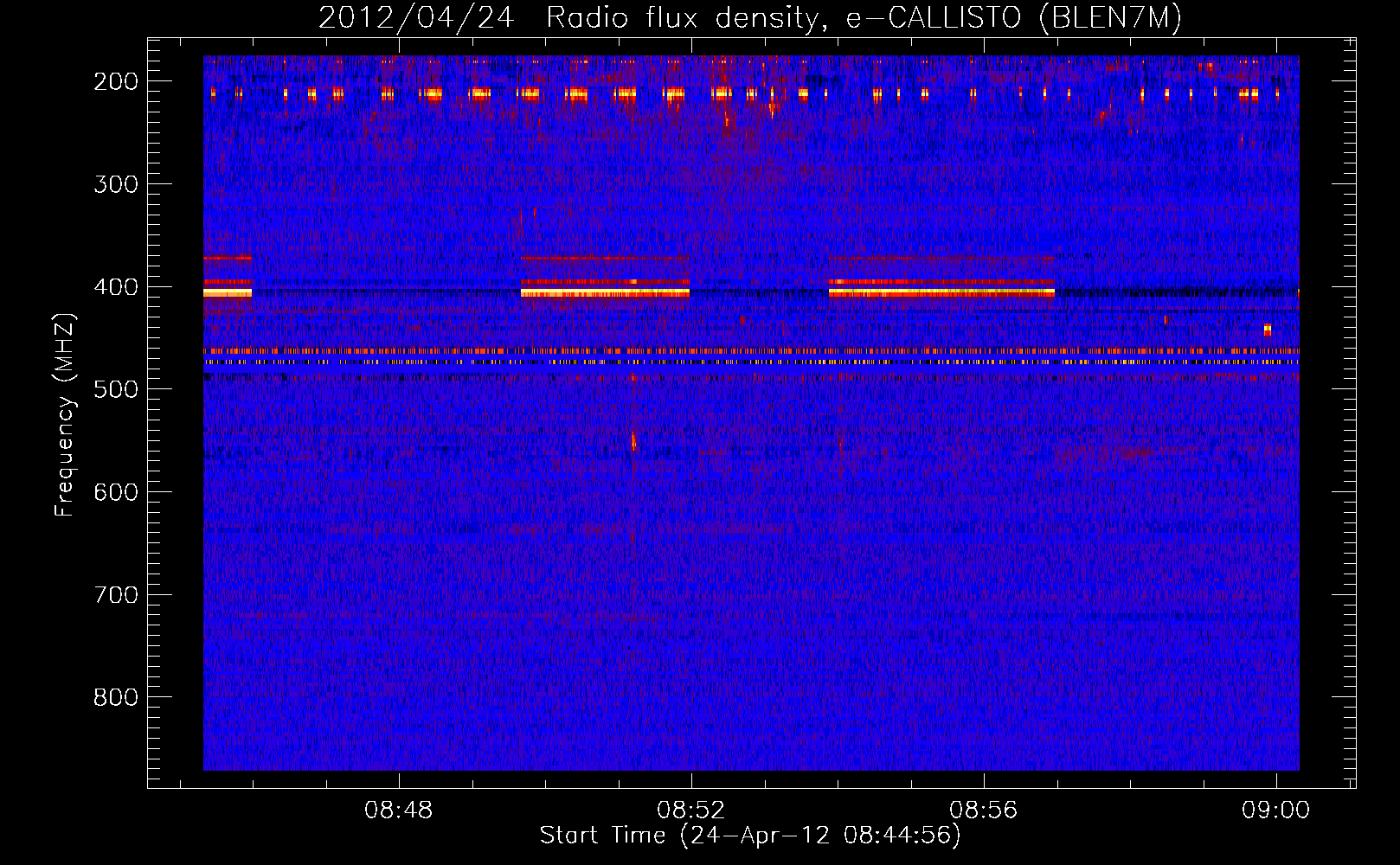Click the 08:52 time tick label
The image size is (1400, 865).
click(x=691, y=811)
